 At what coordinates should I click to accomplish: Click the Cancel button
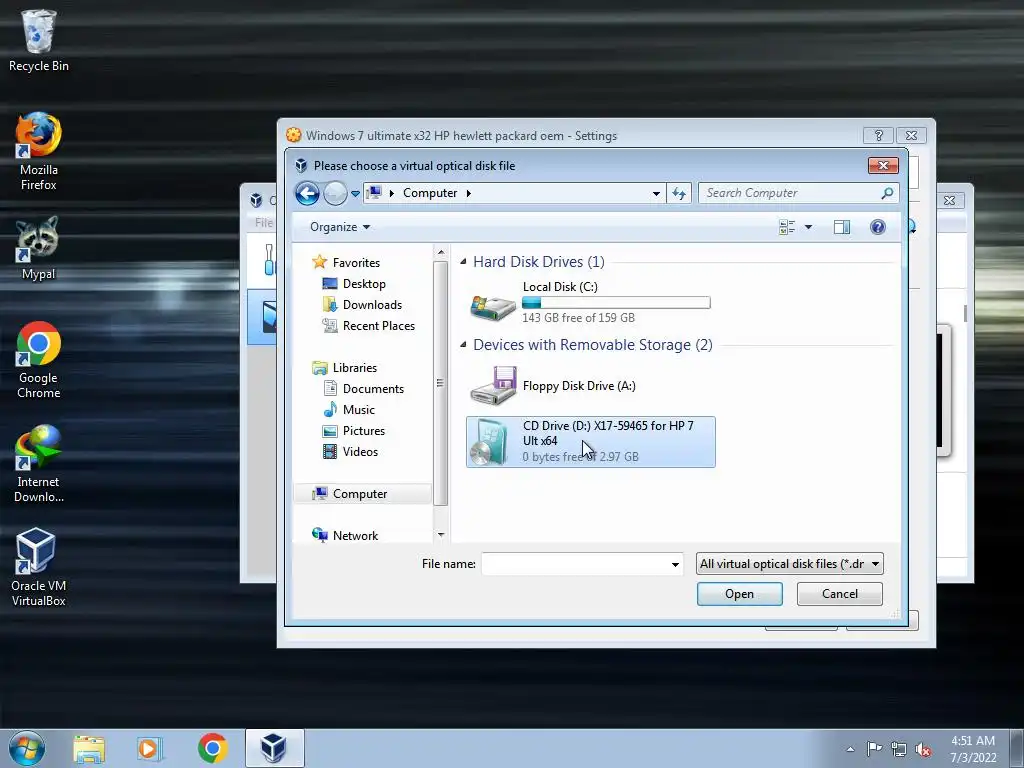[x=840, y=594]
